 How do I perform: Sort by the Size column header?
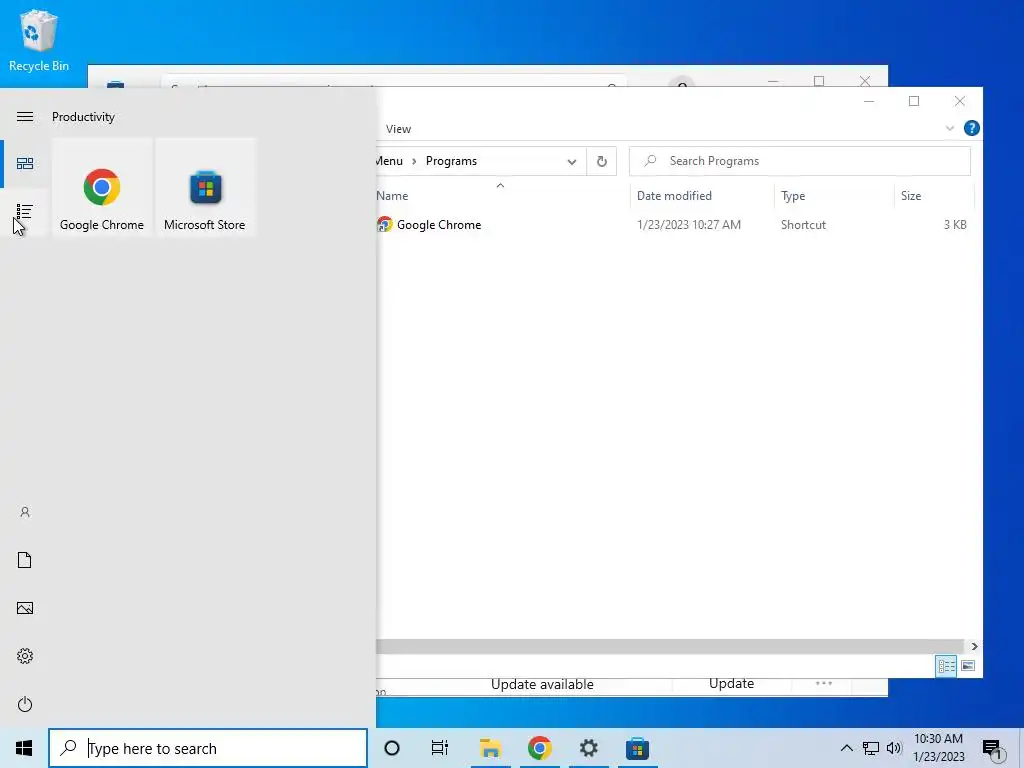[911, 196]
